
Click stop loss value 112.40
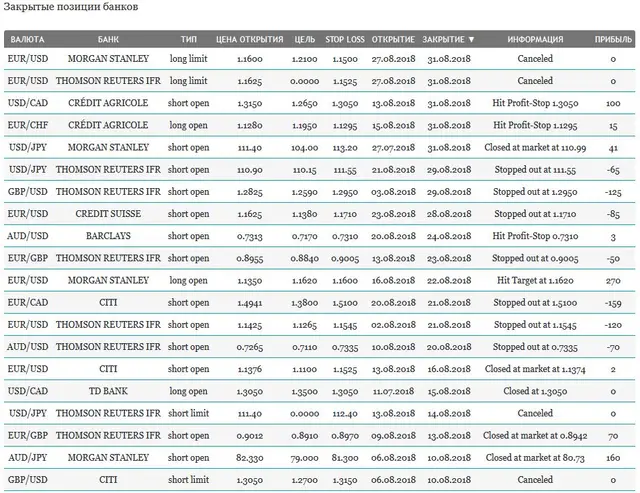tap(345, 413)
